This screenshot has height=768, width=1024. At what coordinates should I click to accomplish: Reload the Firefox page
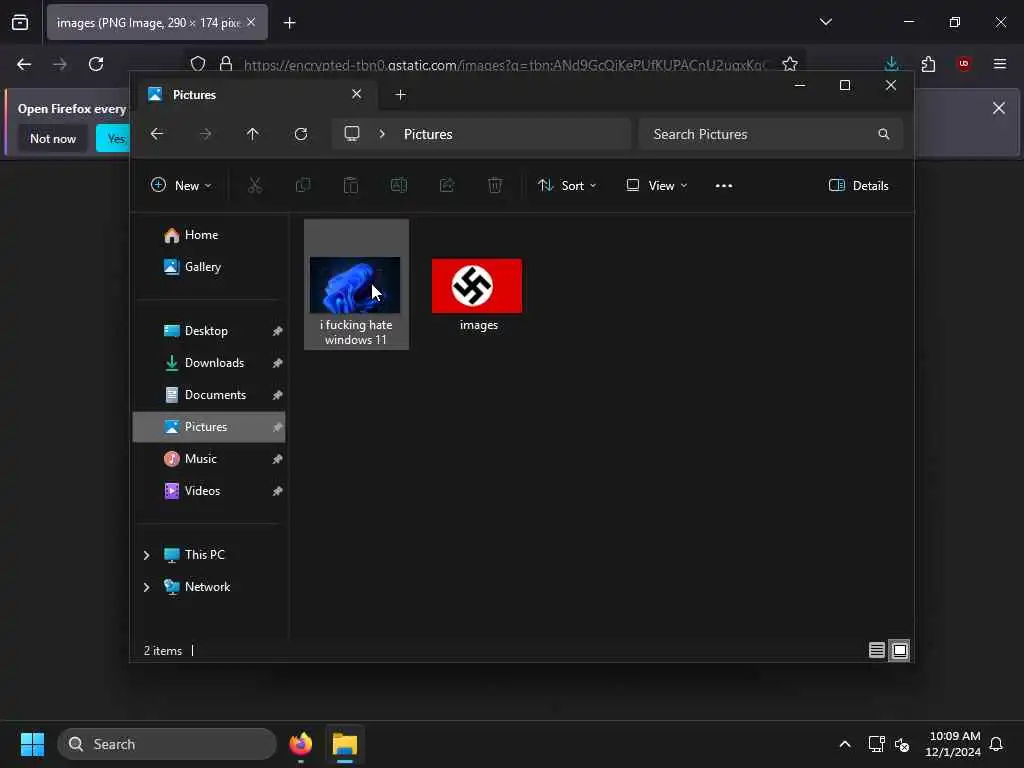[96, 64]
